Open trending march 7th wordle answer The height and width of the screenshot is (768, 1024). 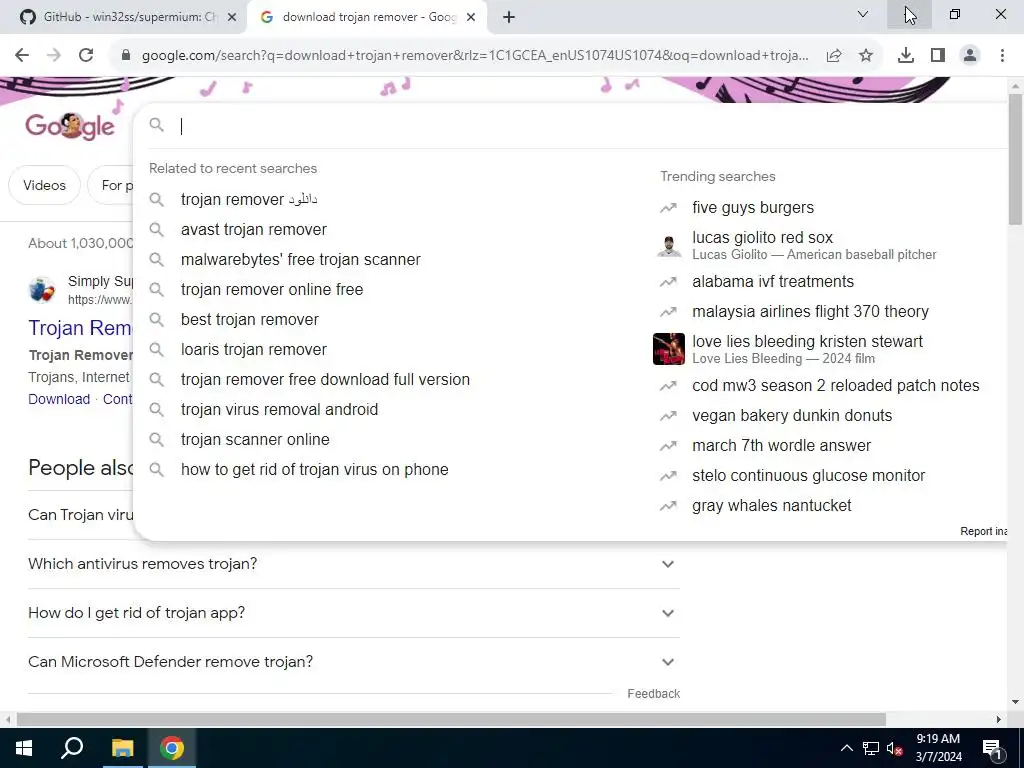click(x=781, y=446)
